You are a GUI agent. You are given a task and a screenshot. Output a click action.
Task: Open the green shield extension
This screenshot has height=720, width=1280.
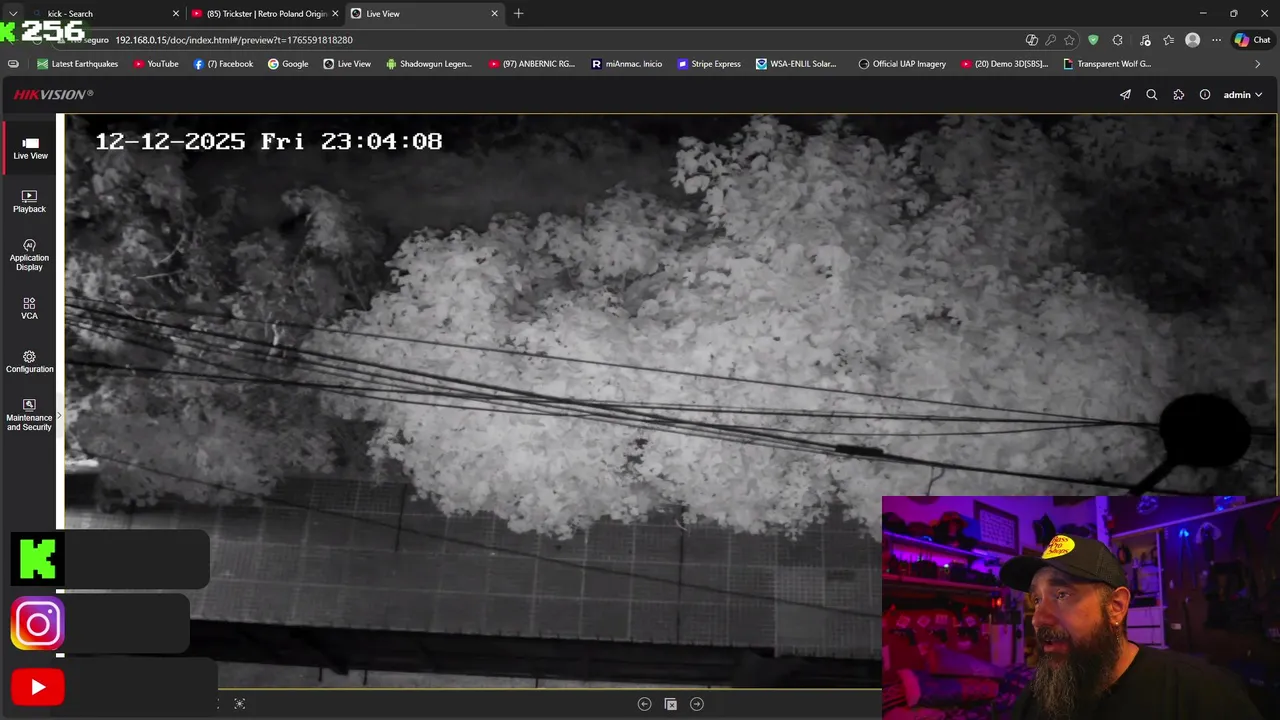1093,40
